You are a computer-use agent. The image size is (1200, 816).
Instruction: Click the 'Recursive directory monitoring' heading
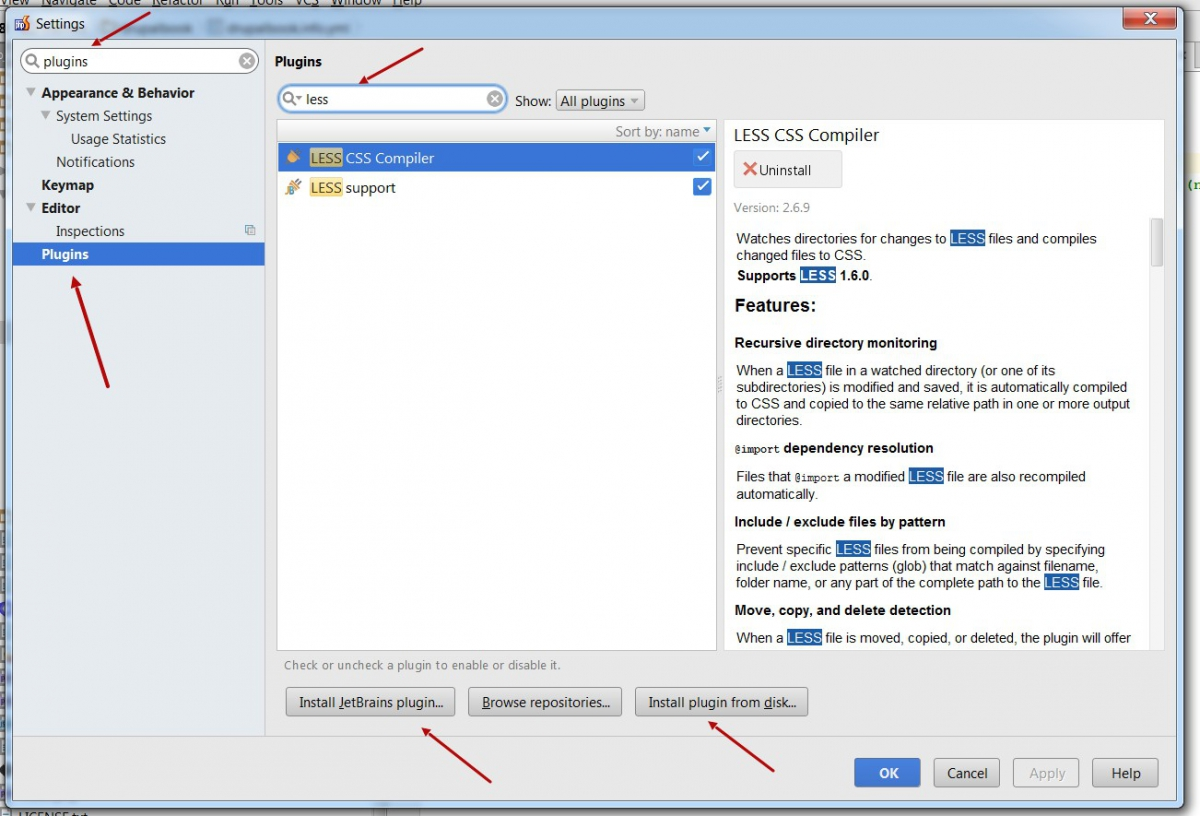(836, 343)
